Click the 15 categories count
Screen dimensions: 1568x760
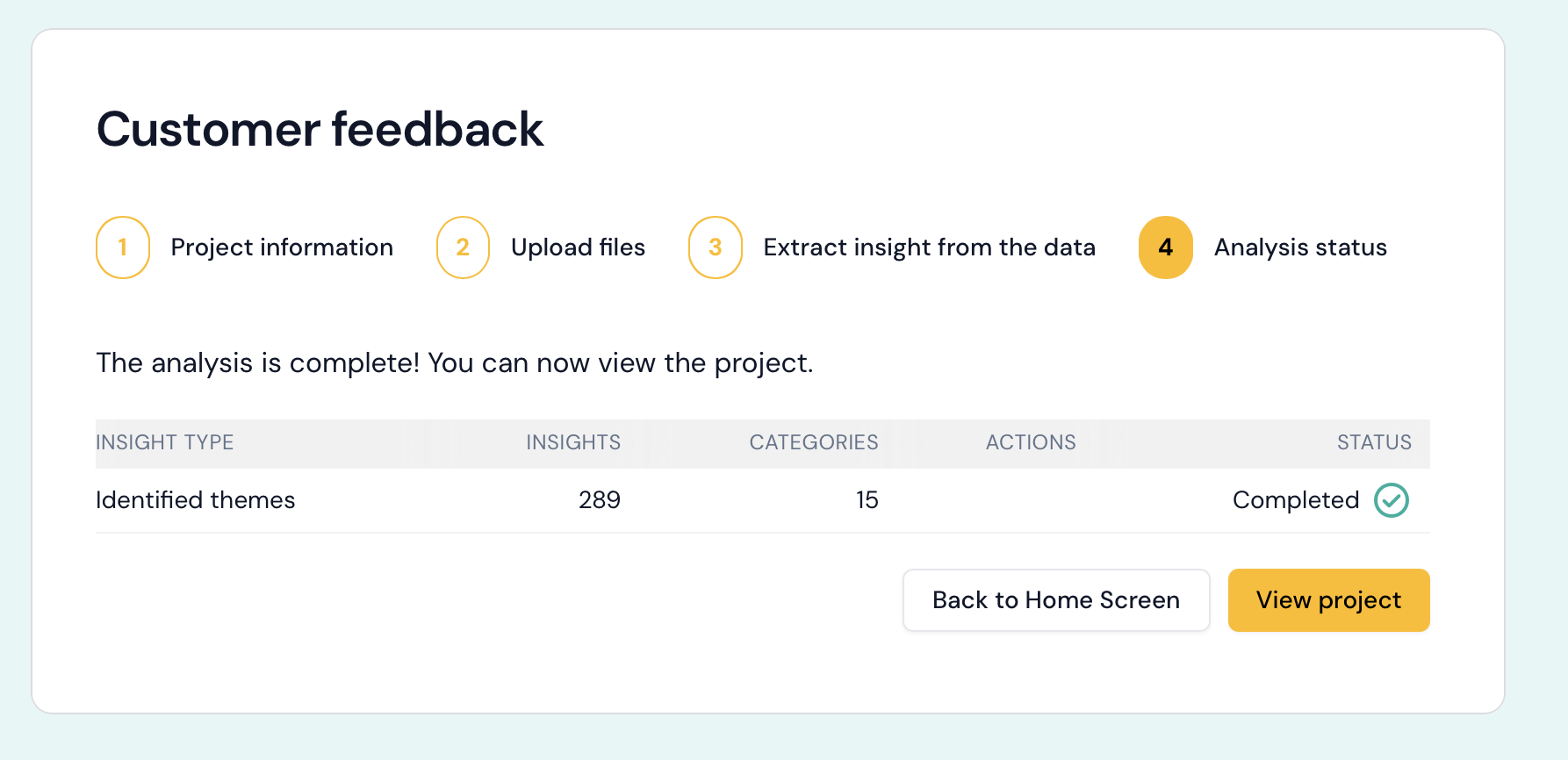[867, 500]
